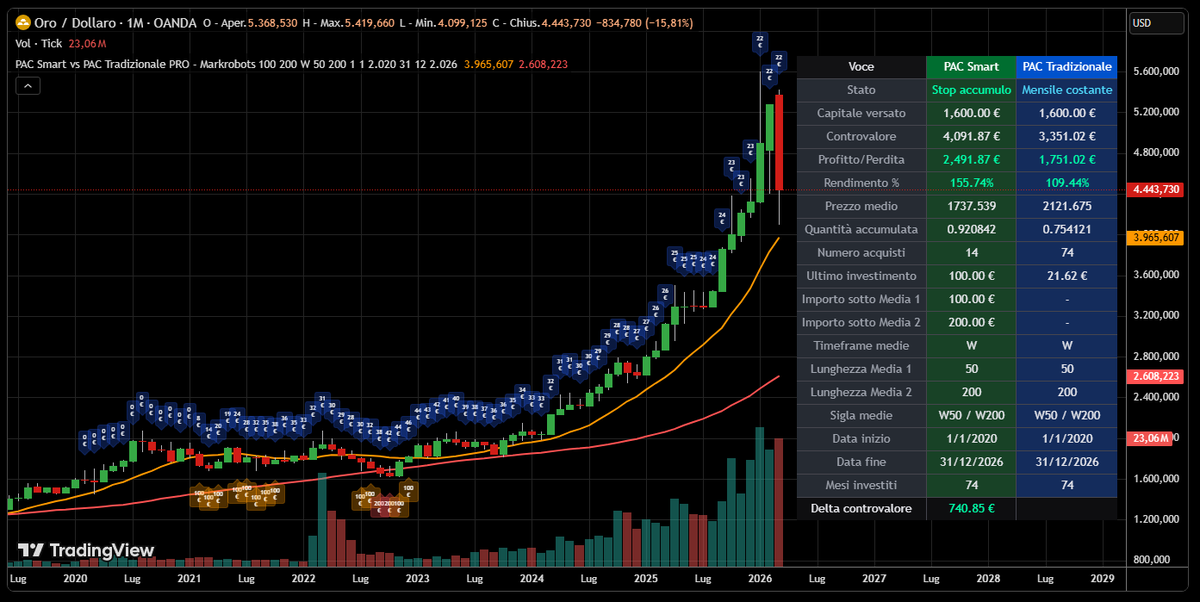Click the latest red monthly candle body
This screenshot has height=602, width=1200.
(x=779, y=142)
